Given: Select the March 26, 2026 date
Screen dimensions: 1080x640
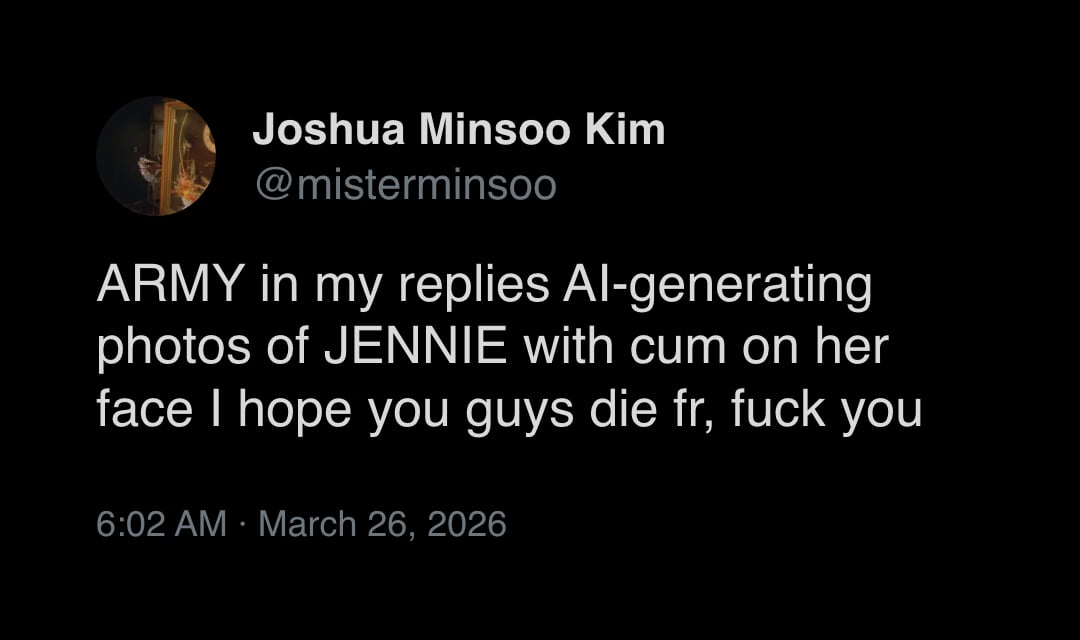Looking at the screenshot, I should 382,524.
